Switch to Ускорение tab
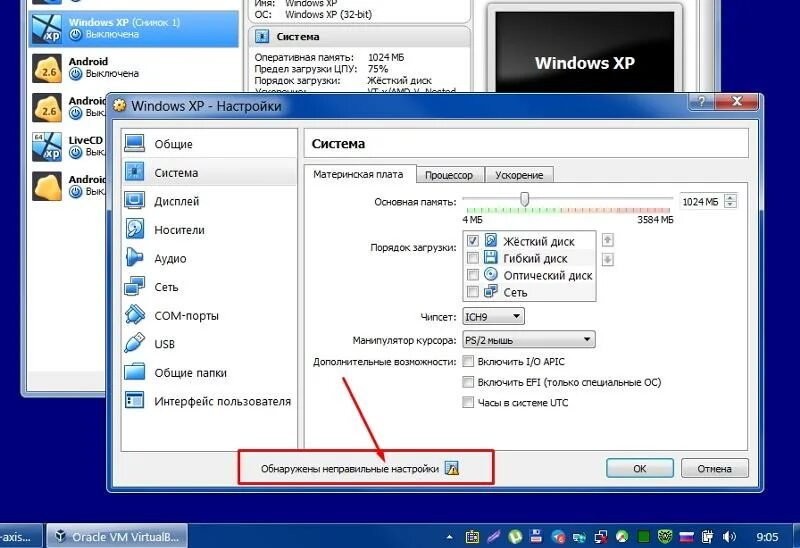This screenshot has width=800, height=548. tap(519, 175)
